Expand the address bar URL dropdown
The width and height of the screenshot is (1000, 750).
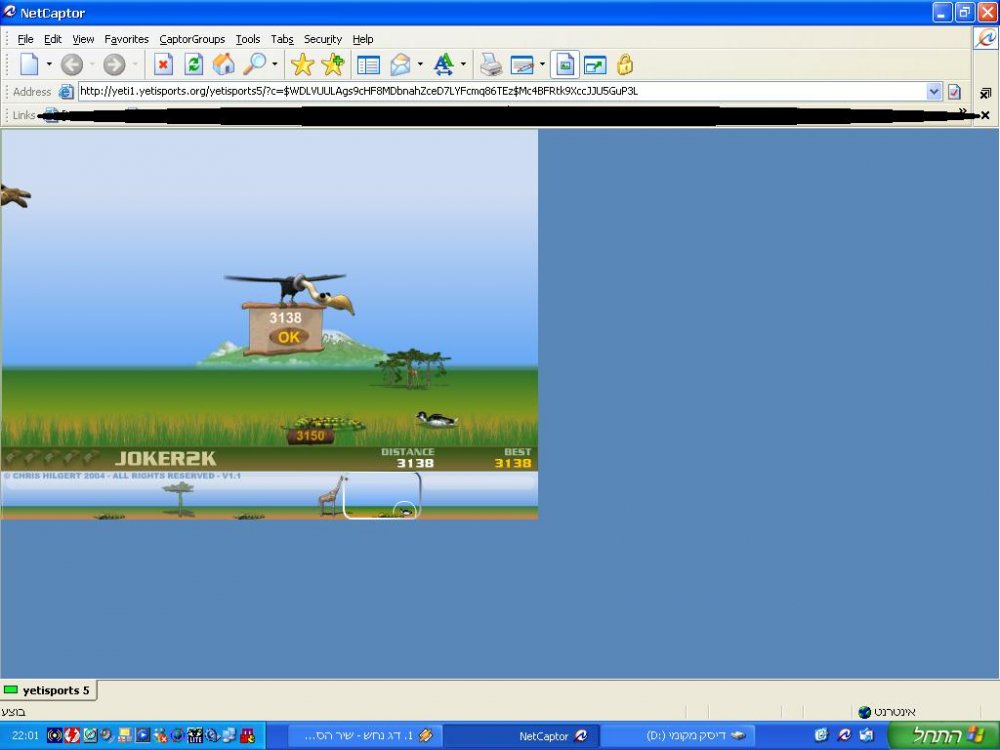click(934, 91)
